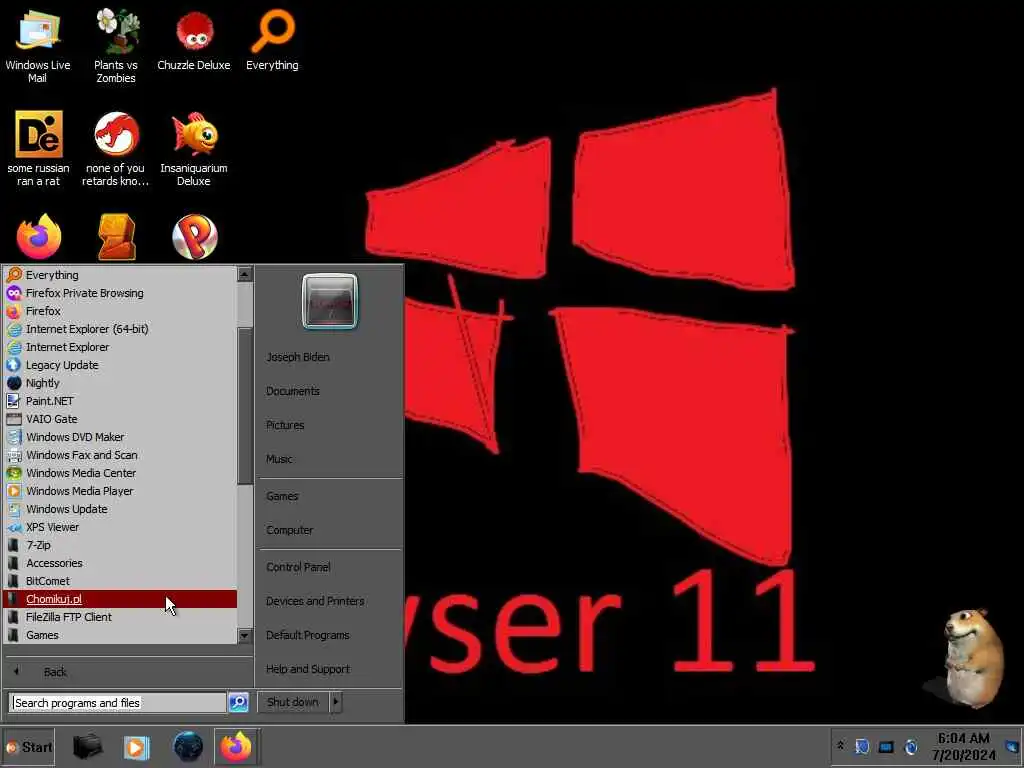Open Windows Update entry
Screen dimensions: 1024x768
click(120, 509)
